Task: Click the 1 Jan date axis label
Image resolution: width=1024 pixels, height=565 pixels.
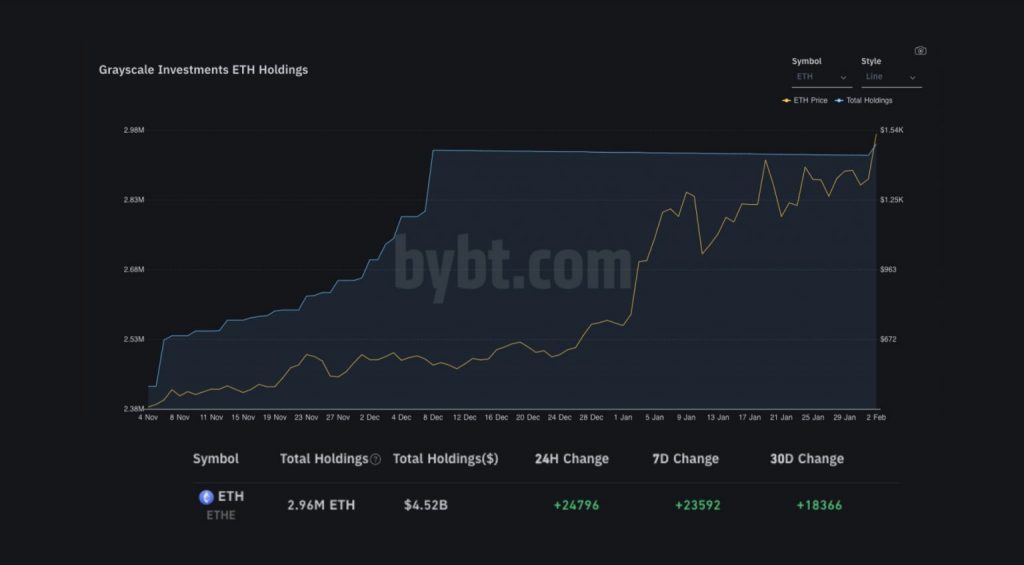Action: (x=623, y=417)
